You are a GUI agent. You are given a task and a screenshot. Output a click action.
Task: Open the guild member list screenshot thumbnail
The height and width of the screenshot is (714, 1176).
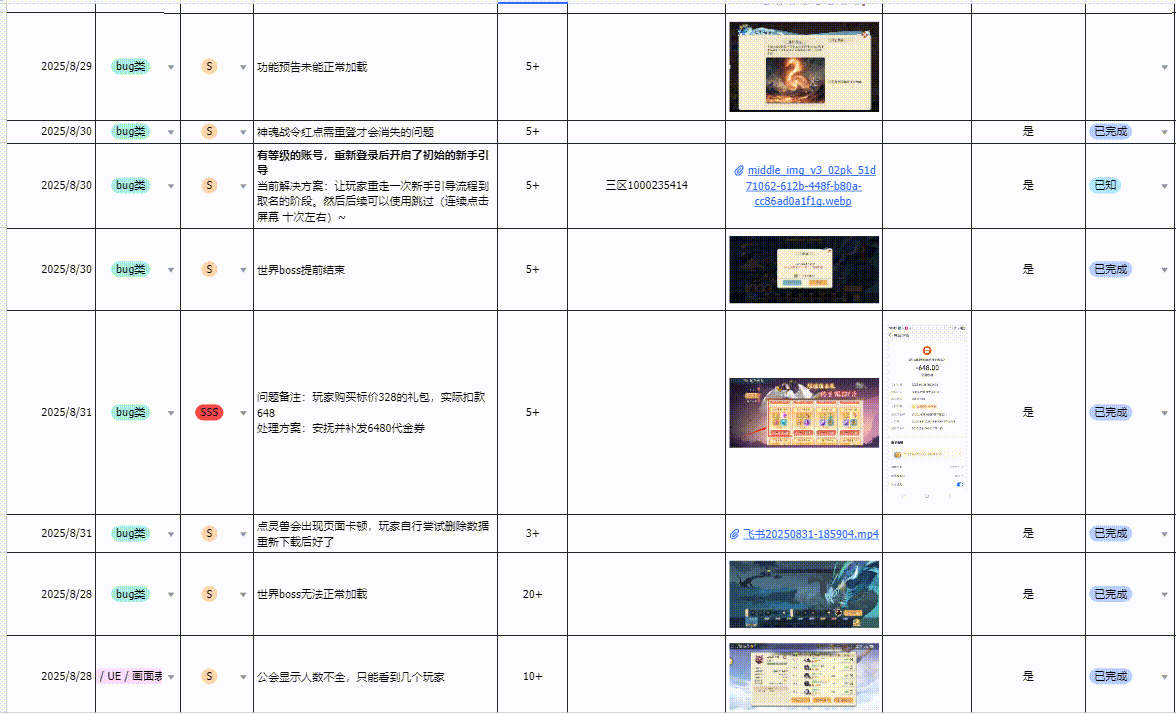pyautogui.click(x=804, y=676)
